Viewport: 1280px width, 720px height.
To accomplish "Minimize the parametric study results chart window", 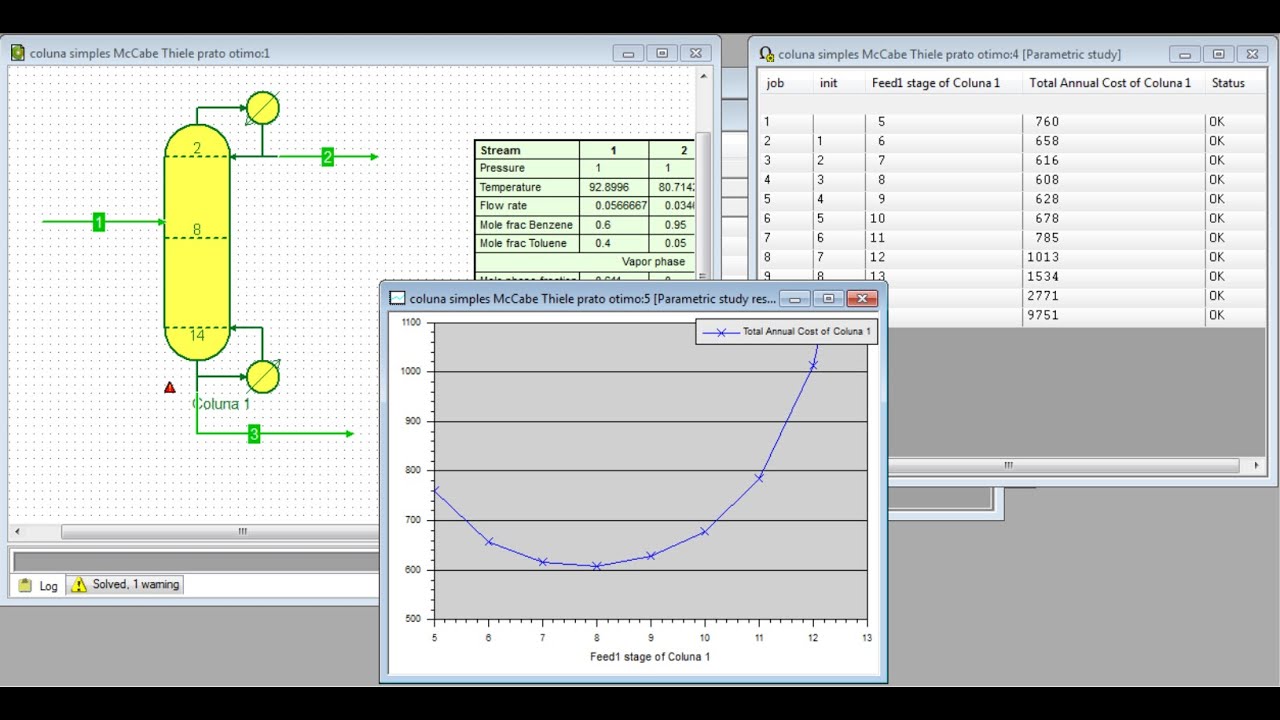I will (795, 298).
